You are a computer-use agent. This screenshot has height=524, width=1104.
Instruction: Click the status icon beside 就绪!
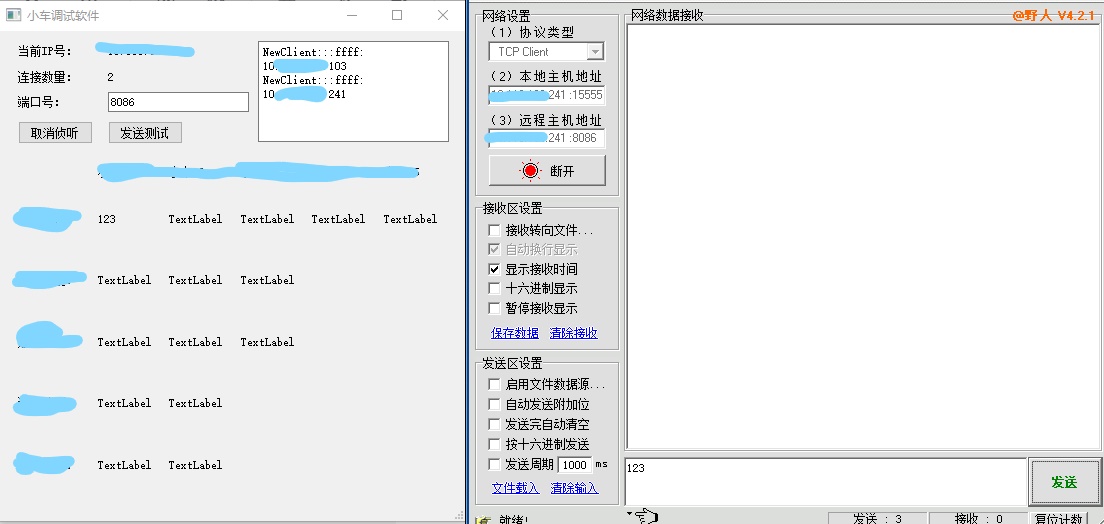(482, 520)
